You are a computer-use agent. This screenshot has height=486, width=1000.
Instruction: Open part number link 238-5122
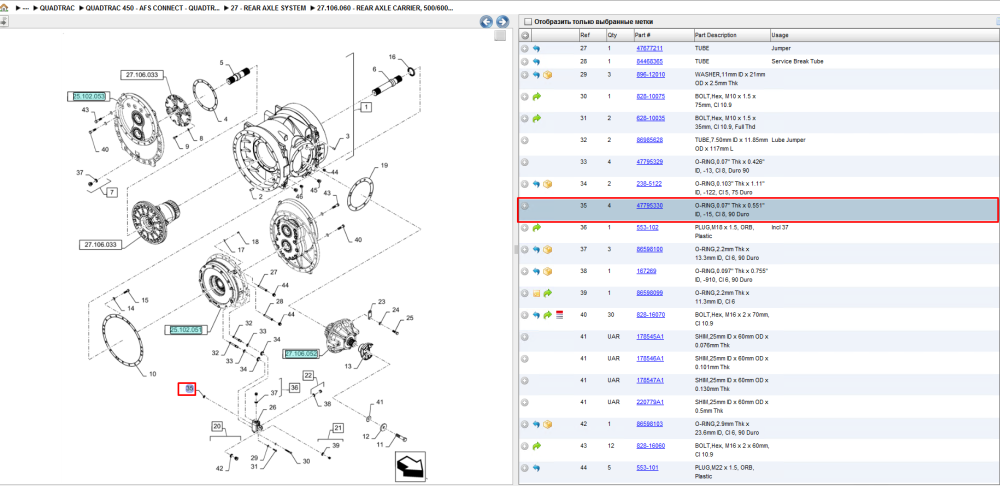pyautogui.click(x=649, y=184)
